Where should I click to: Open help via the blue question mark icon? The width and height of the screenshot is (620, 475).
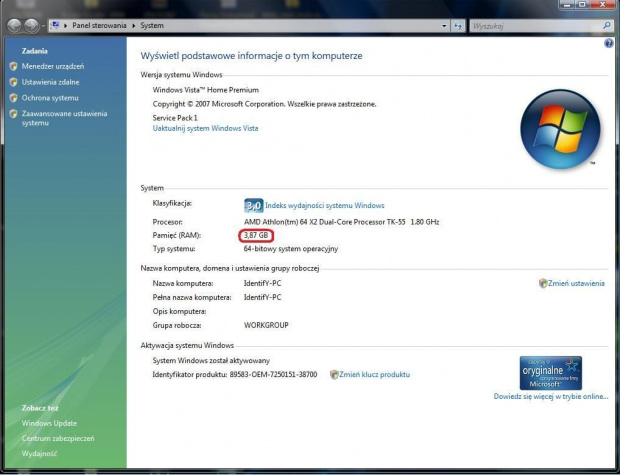click(609, 43)
